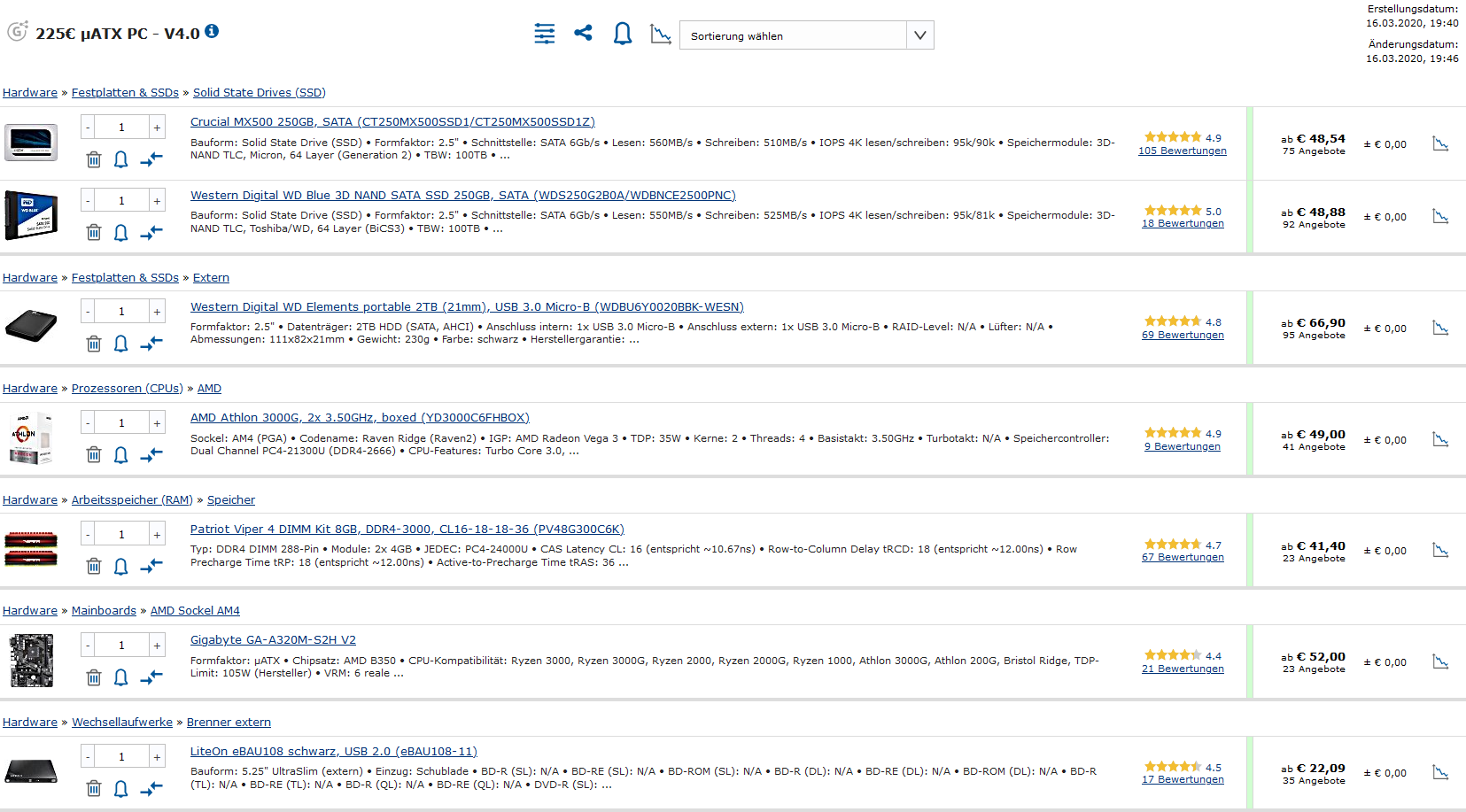Click move arrows for WD Elements portable 2TB
This screenshot has height=812, width=1466.
[151, 344]
